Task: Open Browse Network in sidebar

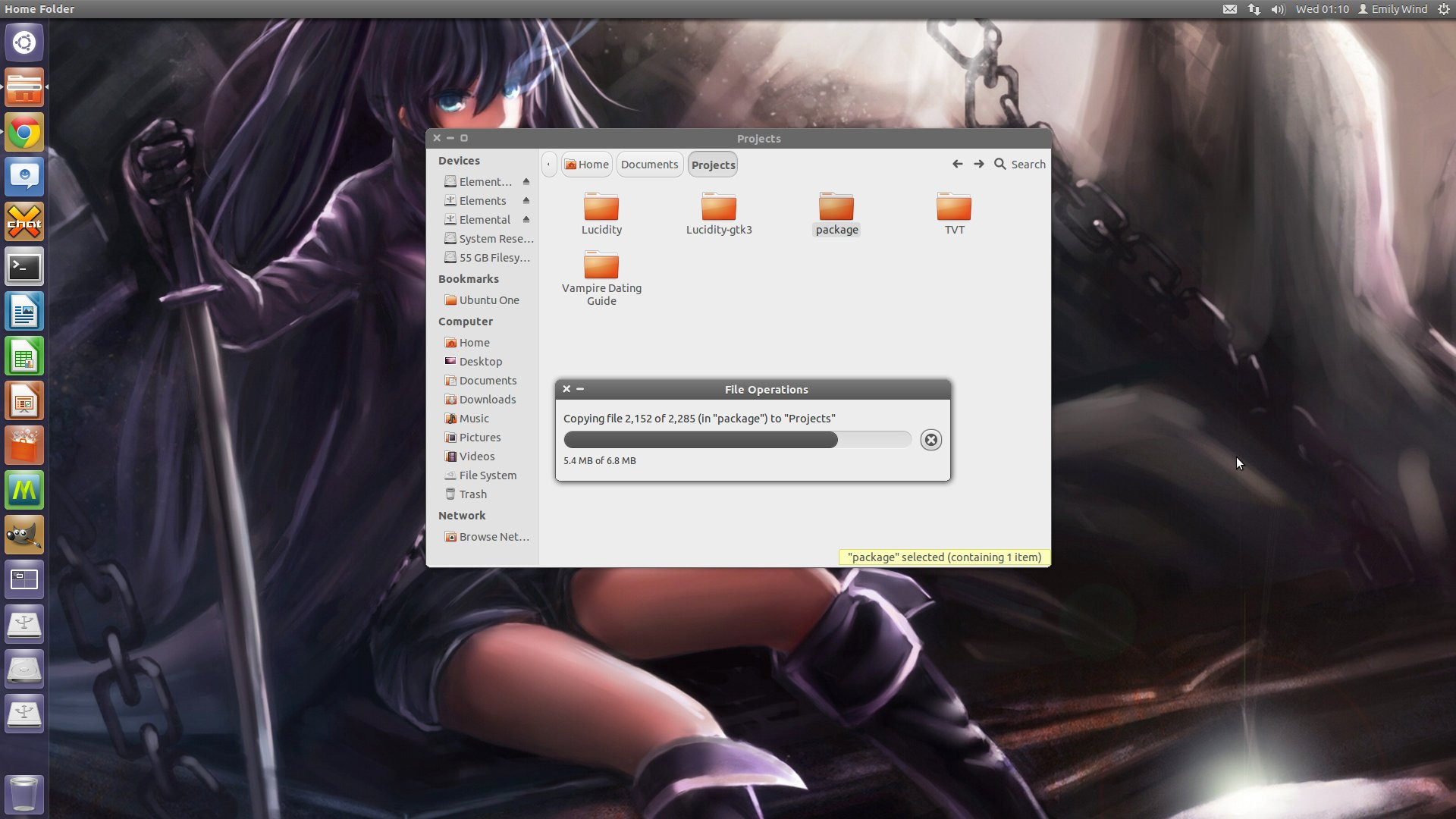Action: click(x=487, y=536)
